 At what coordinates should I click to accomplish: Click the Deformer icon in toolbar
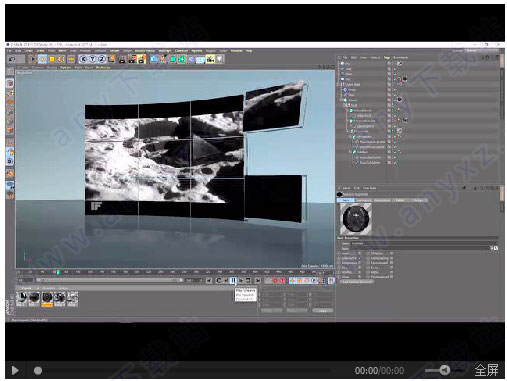coord(191,59)
